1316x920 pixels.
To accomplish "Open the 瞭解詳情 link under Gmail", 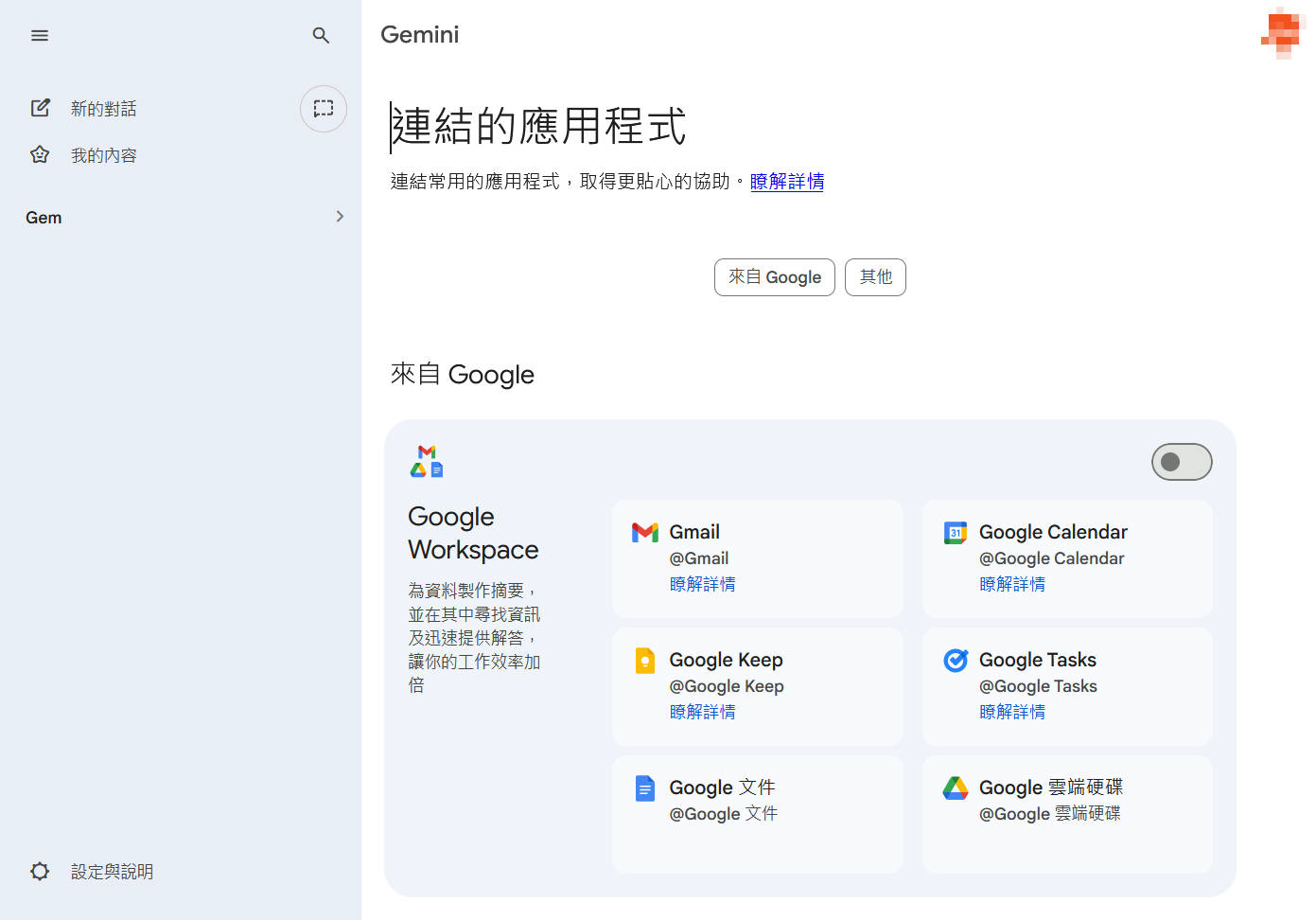I will [x=702, y=584].
